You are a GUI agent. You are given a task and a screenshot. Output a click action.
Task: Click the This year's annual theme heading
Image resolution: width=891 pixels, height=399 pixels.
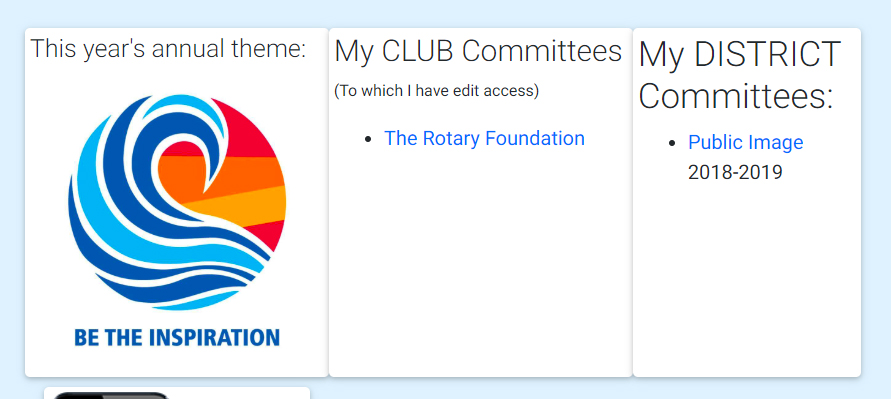coord(168,48)
